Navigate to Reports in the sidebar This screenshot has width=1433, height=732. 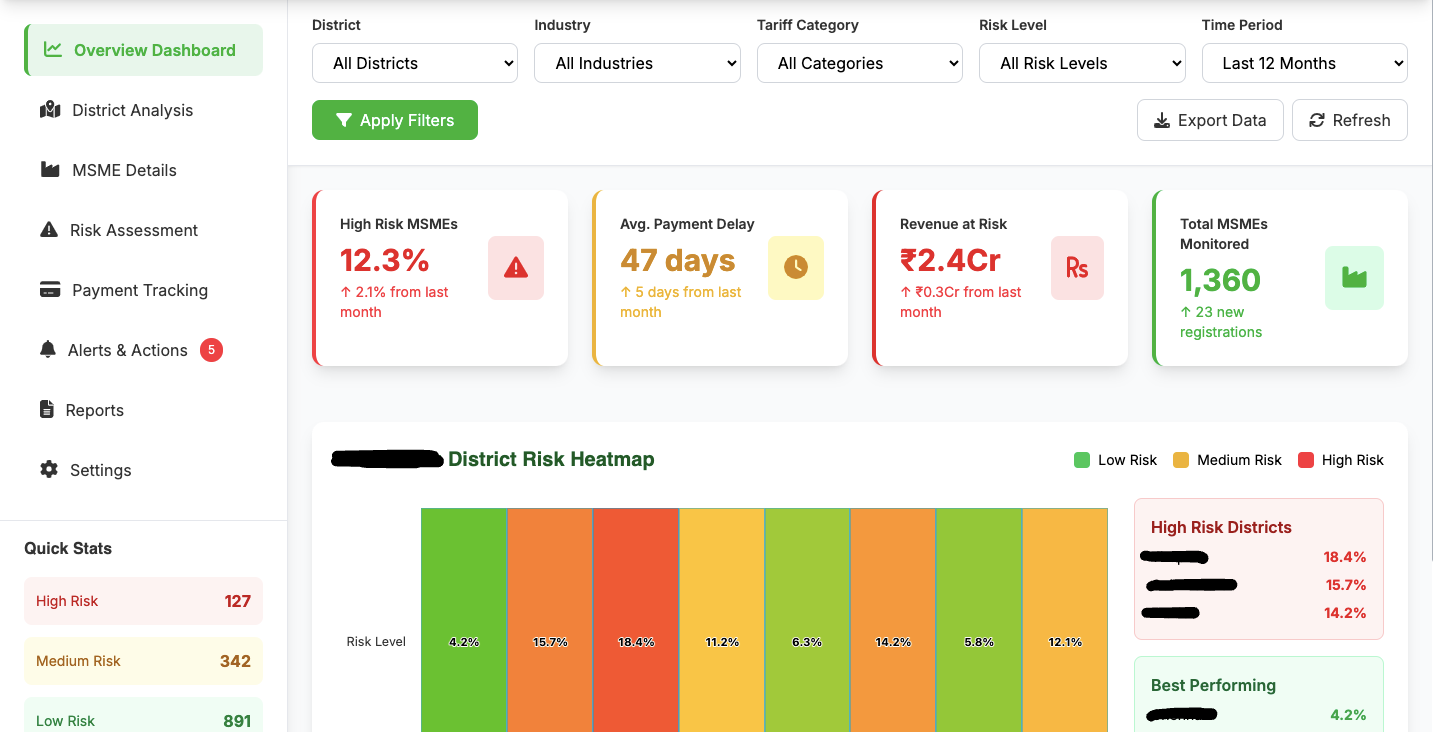click(94, 410)
